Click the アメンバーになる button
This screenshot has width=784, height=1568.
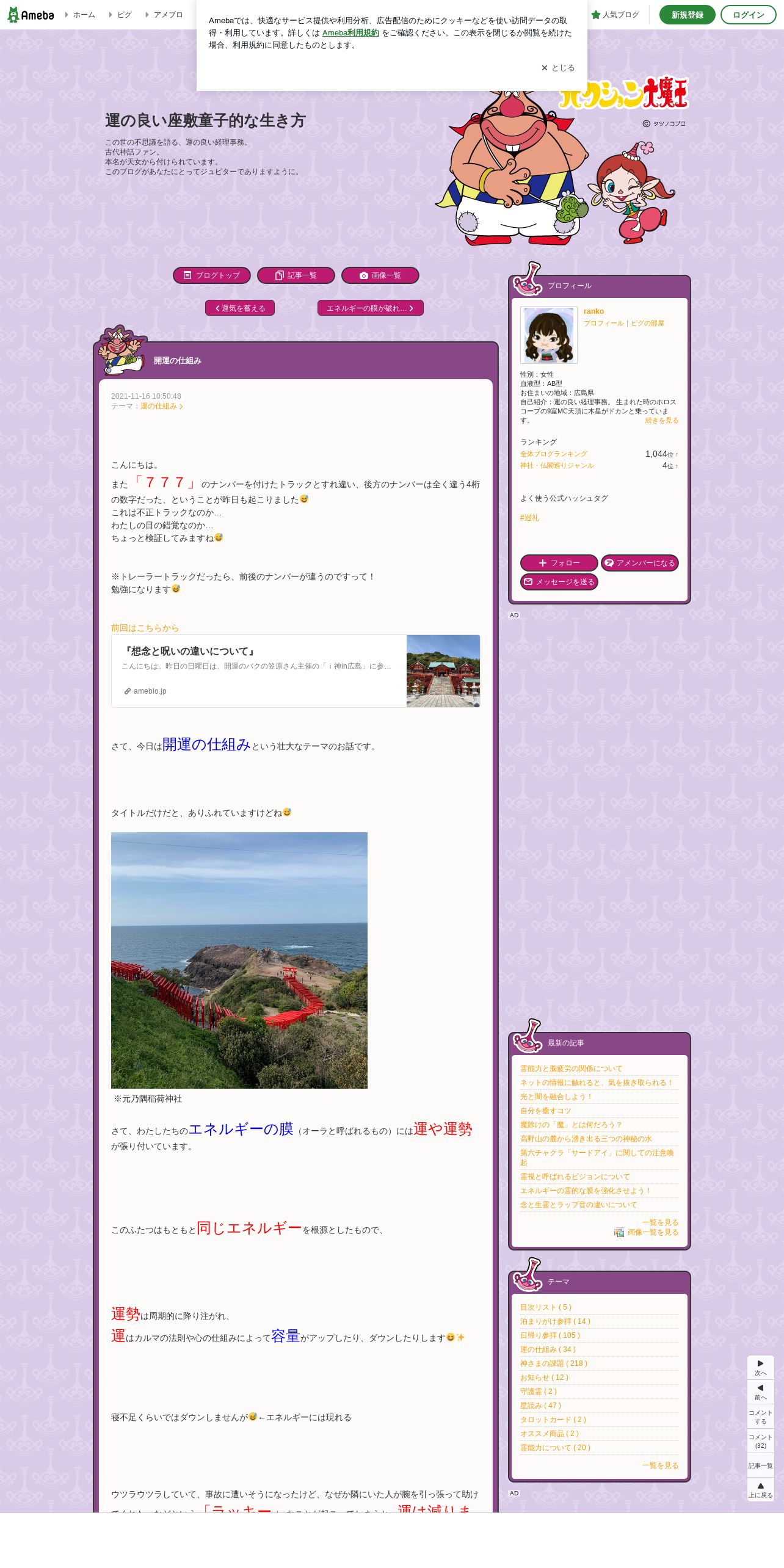[x=640, y=563]
